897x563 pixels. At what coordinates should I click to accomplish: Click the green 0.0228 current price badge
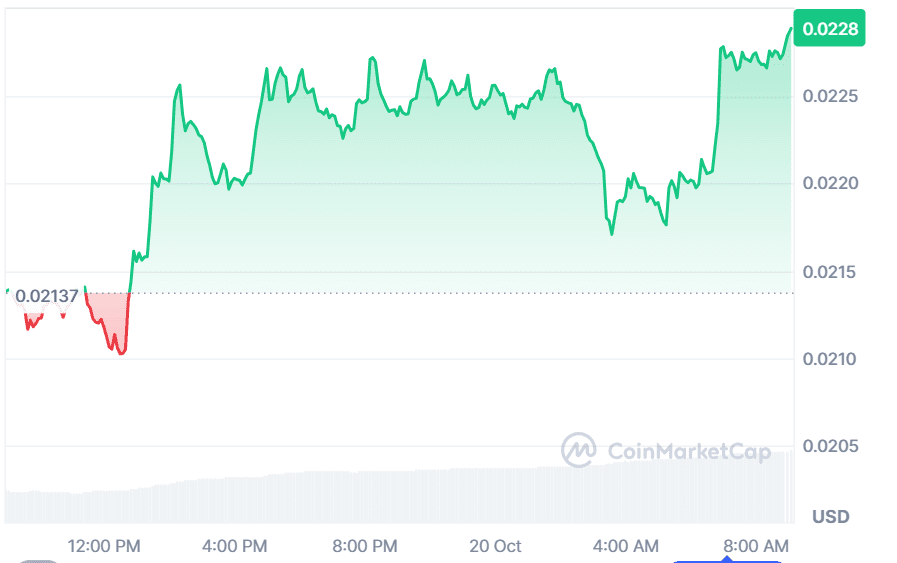(x=830, y=28)
